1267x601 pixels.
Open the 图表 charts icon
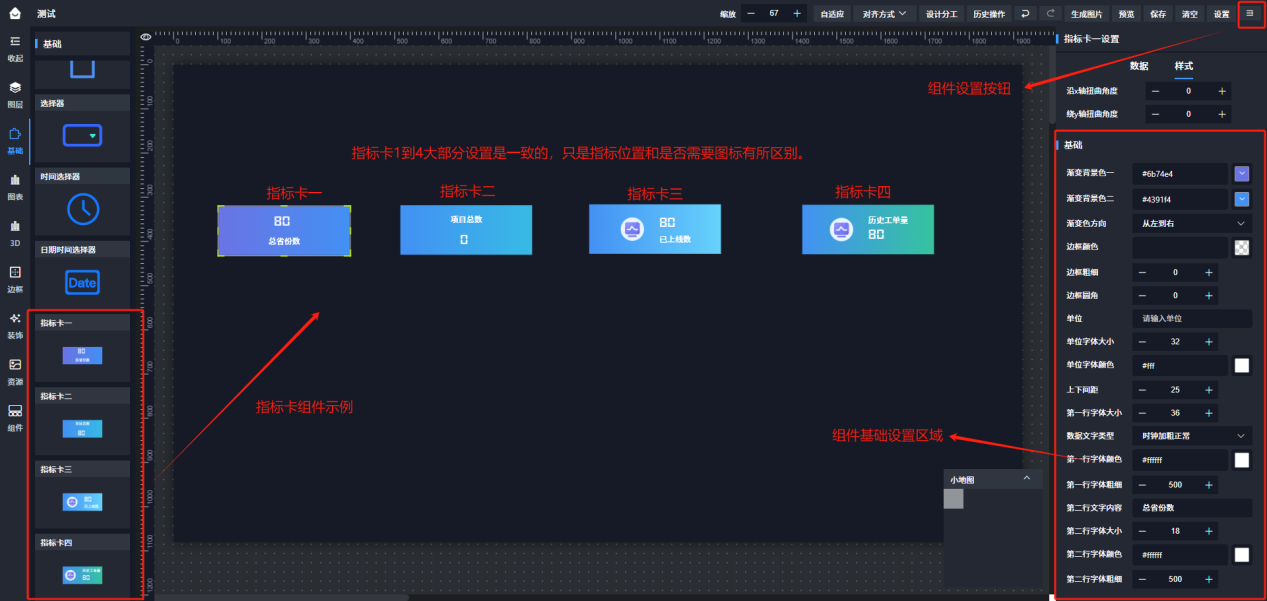click(x=15, y=179)
